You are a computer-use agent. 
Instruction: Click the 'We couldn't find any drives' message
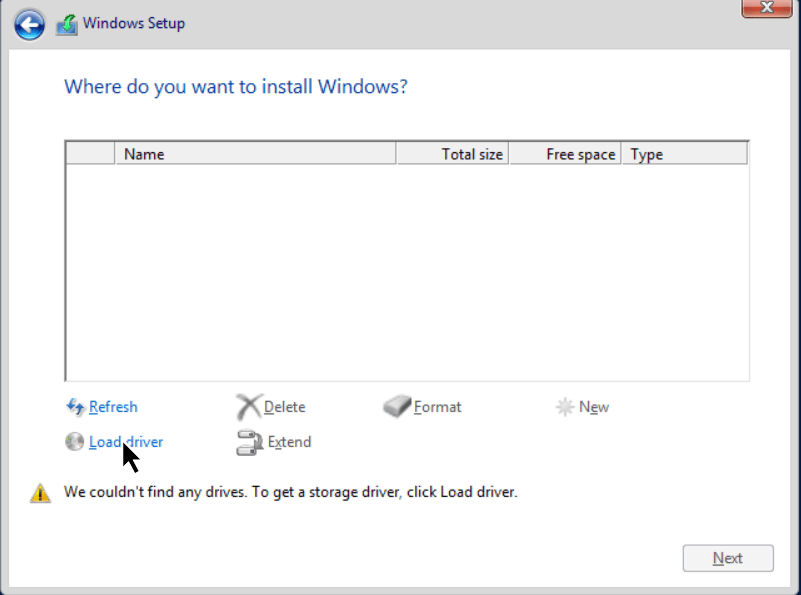(290, 492)
